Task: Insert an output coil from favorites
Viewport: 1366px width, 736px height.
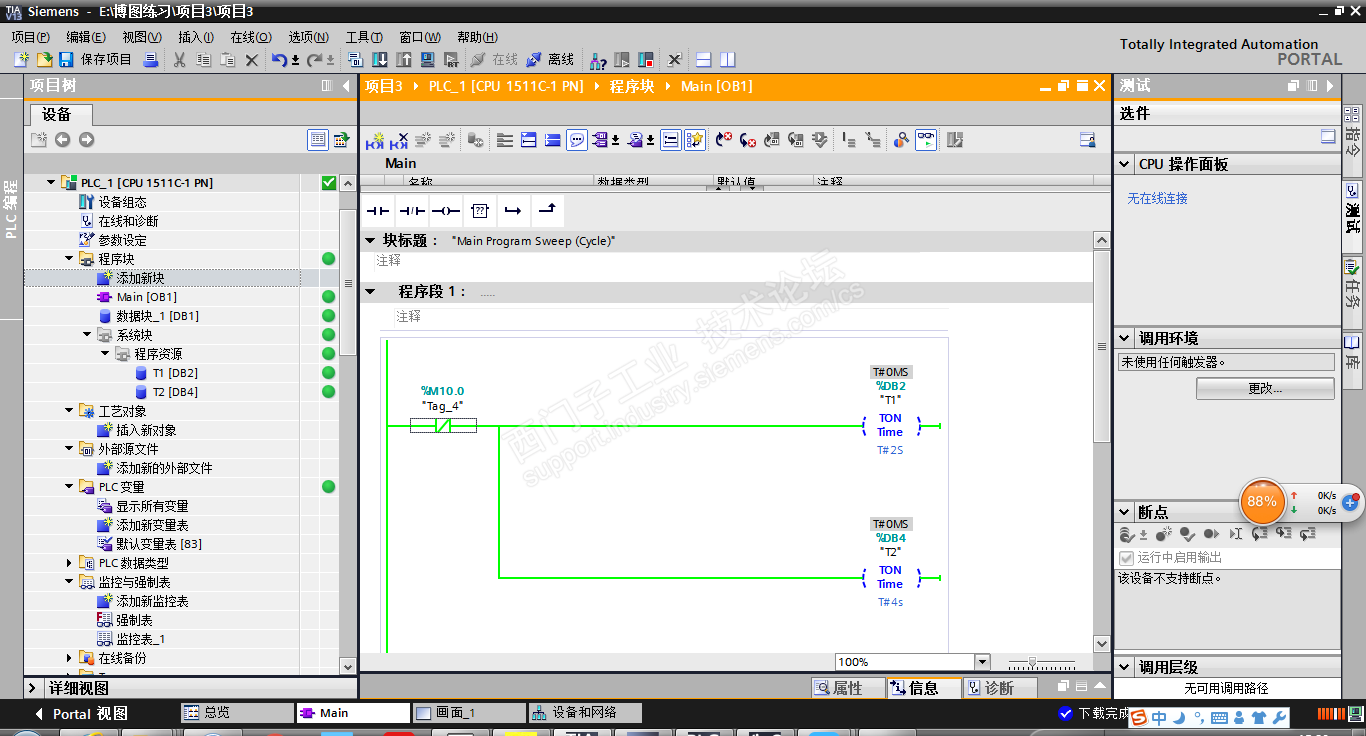Action: tap(445, 211)
